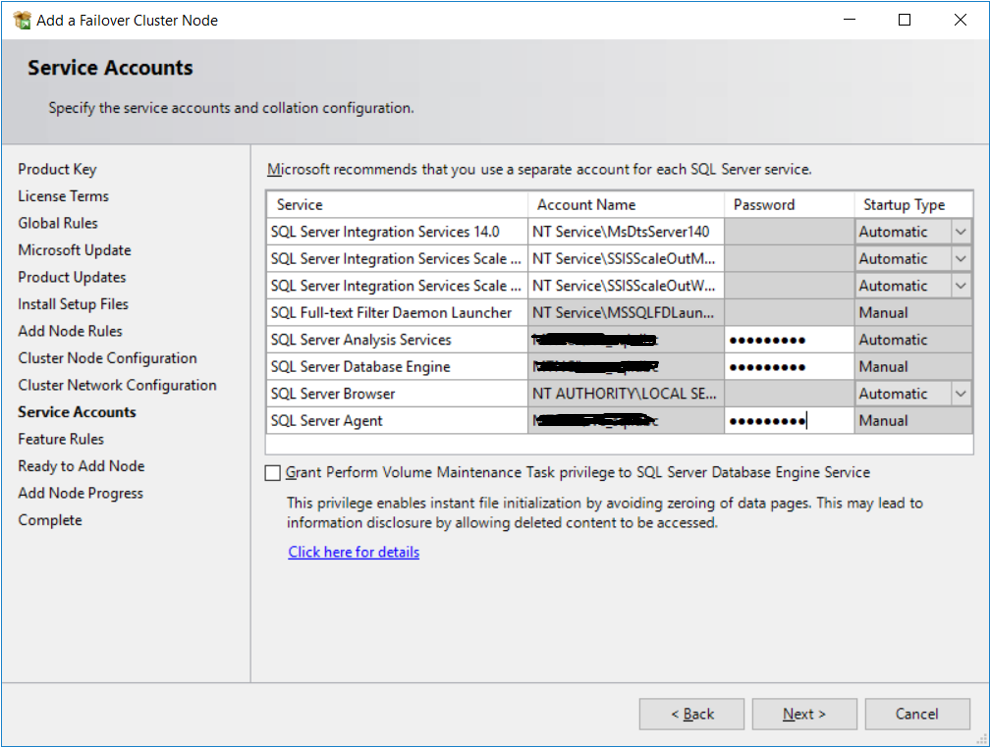The image size is (993, 750).
Task: Focus password field for SQL Server Database Engine
Action: (x=789, y=367)
